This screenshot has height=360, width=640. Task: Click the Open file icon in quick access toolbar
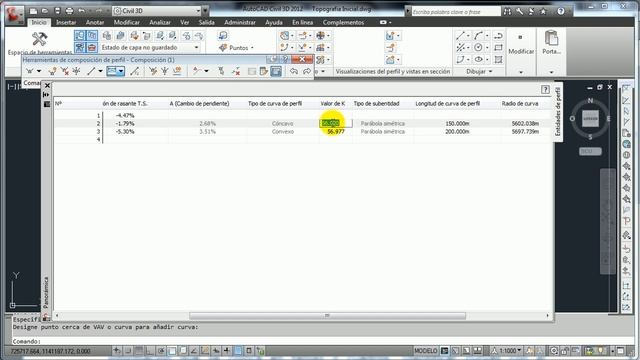tap(45, 11)
